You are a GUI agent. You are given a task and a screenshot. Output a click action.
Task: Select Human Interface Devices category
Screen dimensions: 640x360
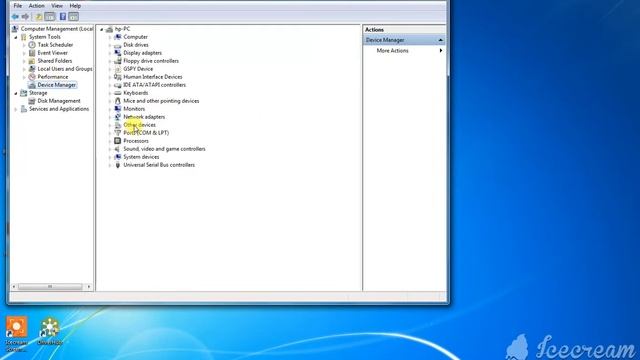click(153, 77)
